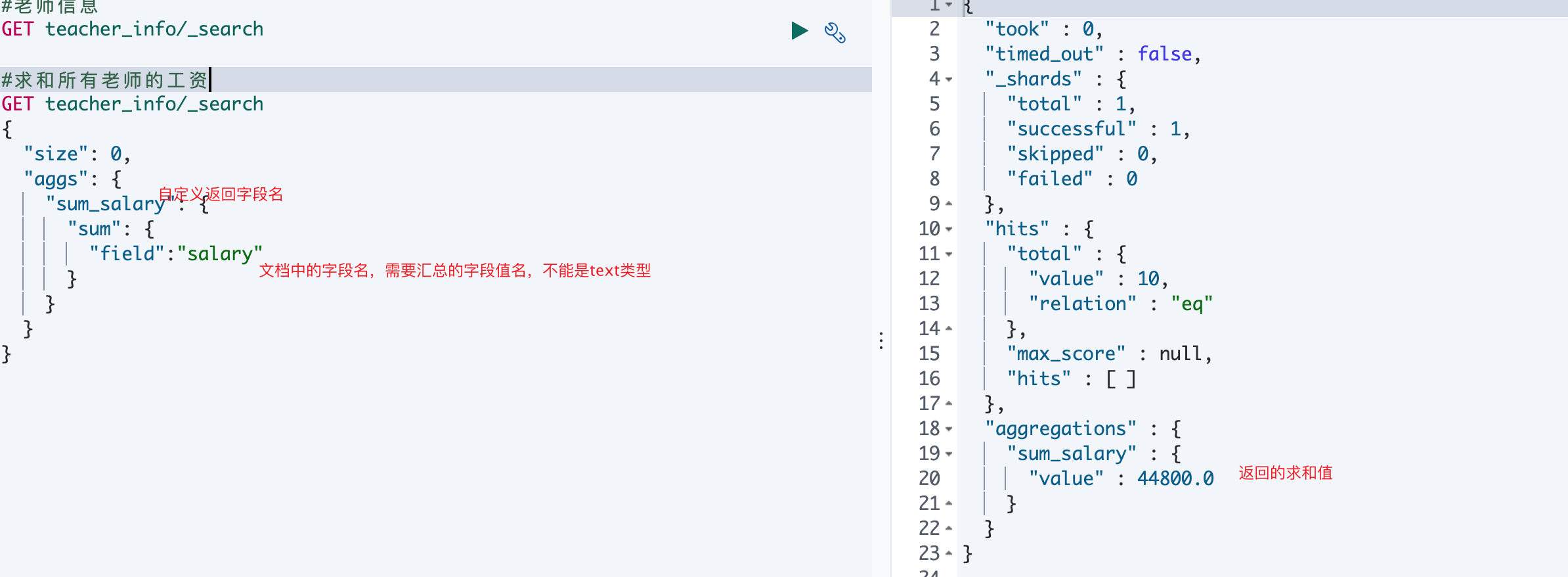Collapse the _shards block at line 4
The image size is (1568, 577).
pos(949,80)
